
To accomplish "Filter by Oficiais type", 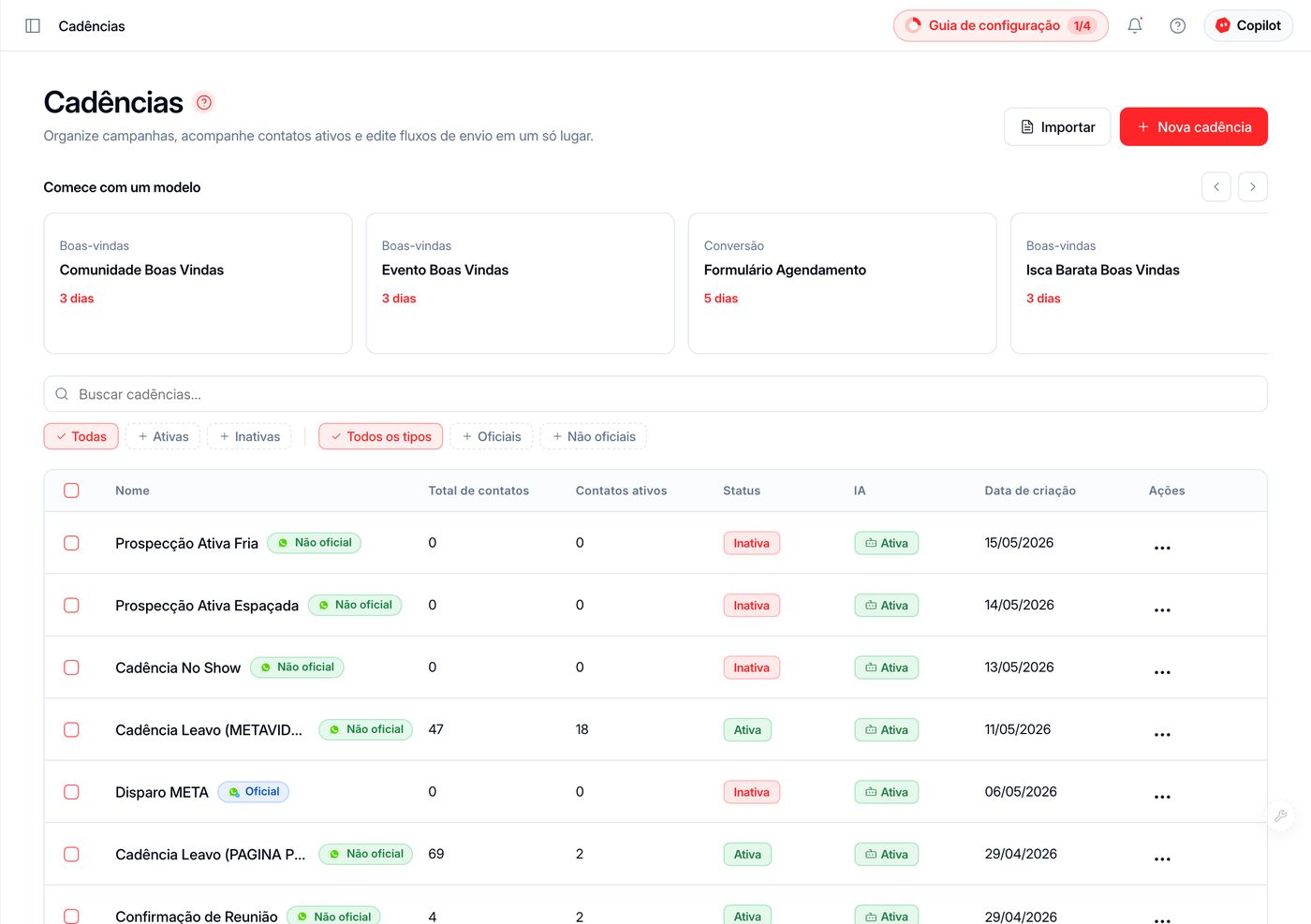I will [492, 436].
